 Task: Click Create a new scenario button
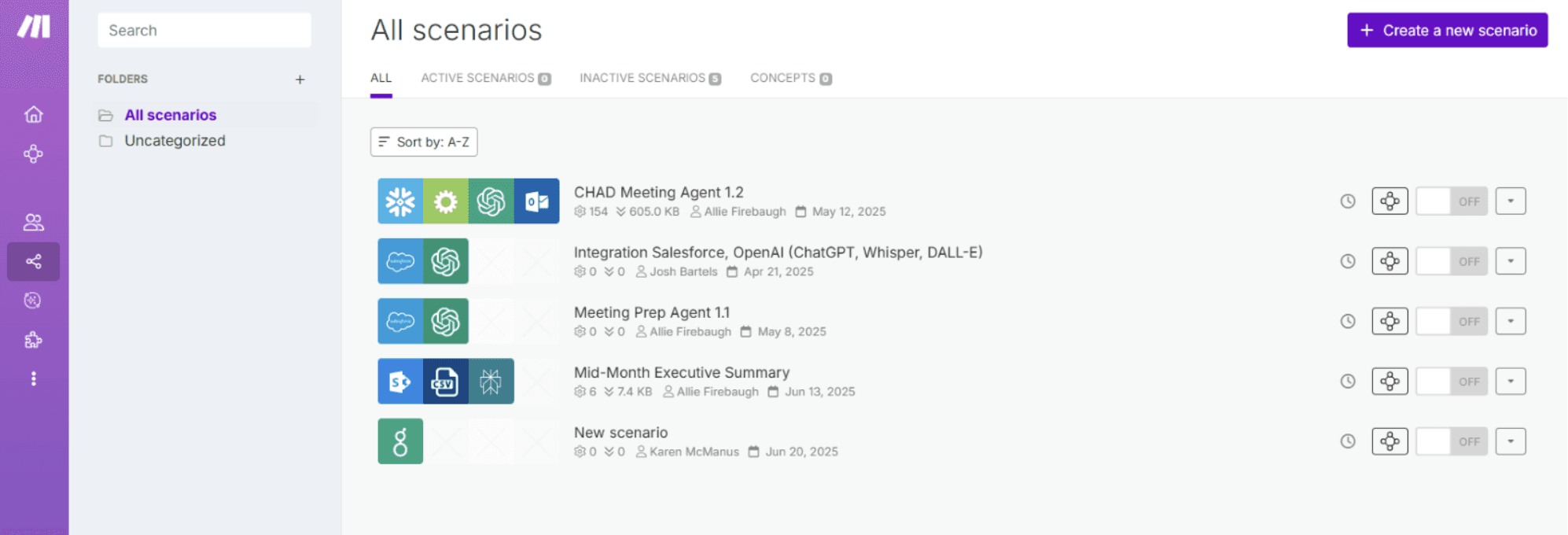pos(1448,30)
